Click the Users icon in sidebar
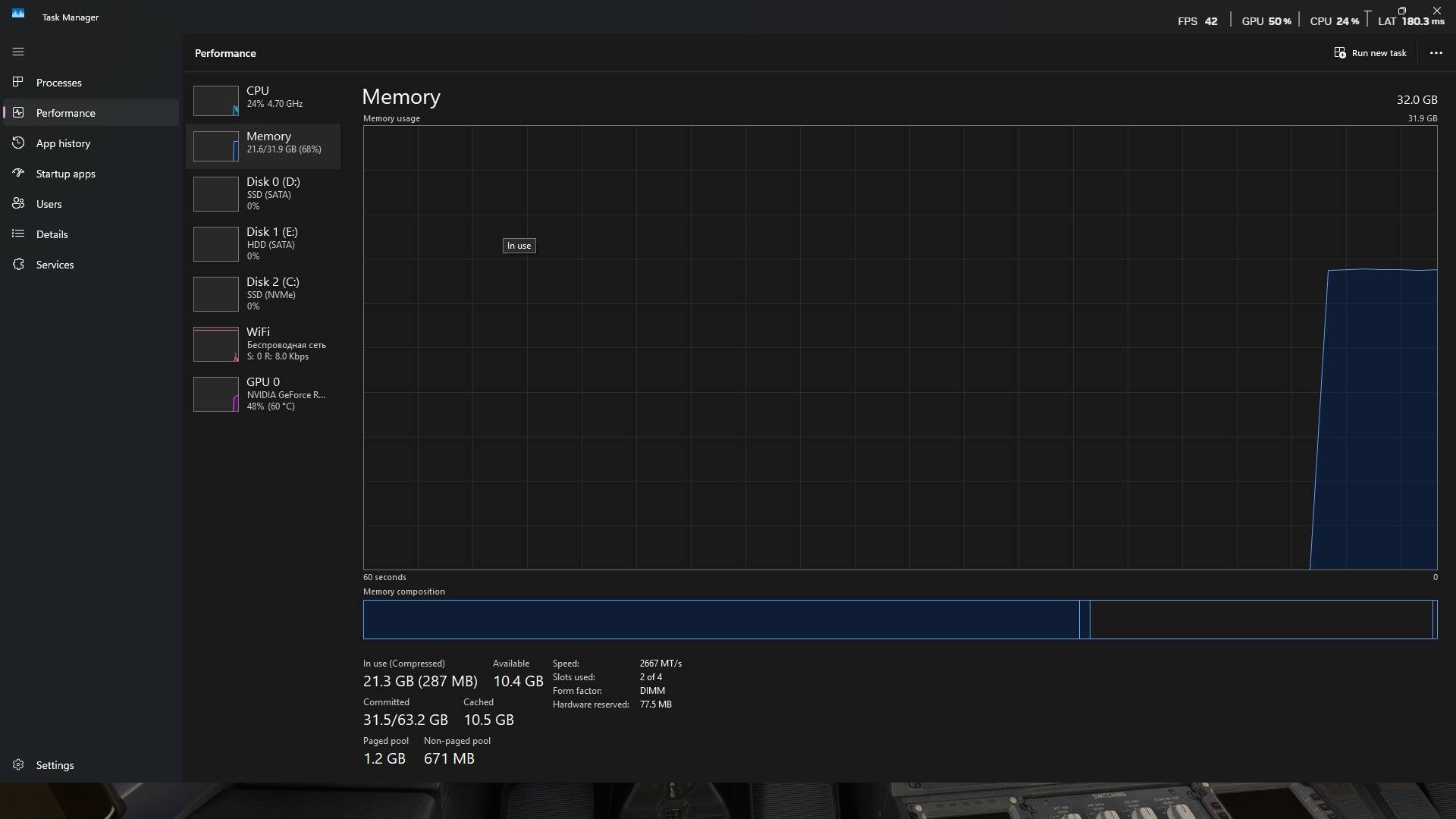 coord(18,203)
